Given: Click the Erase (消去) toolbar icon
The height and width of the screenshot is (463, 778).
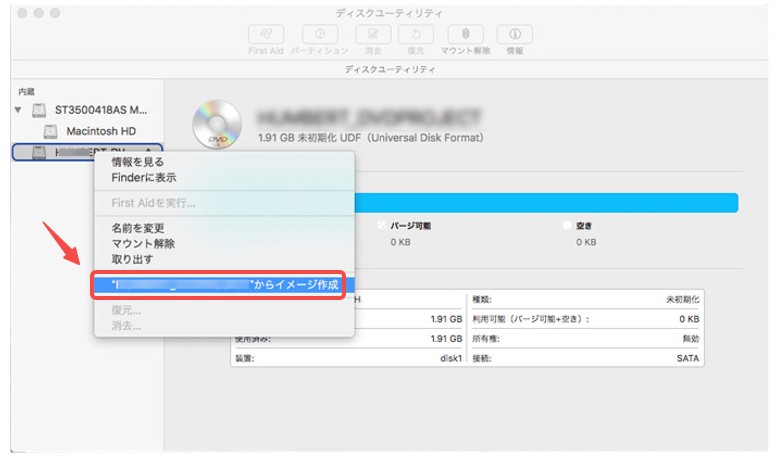Looking at the screenshot, I should point(373,34).
